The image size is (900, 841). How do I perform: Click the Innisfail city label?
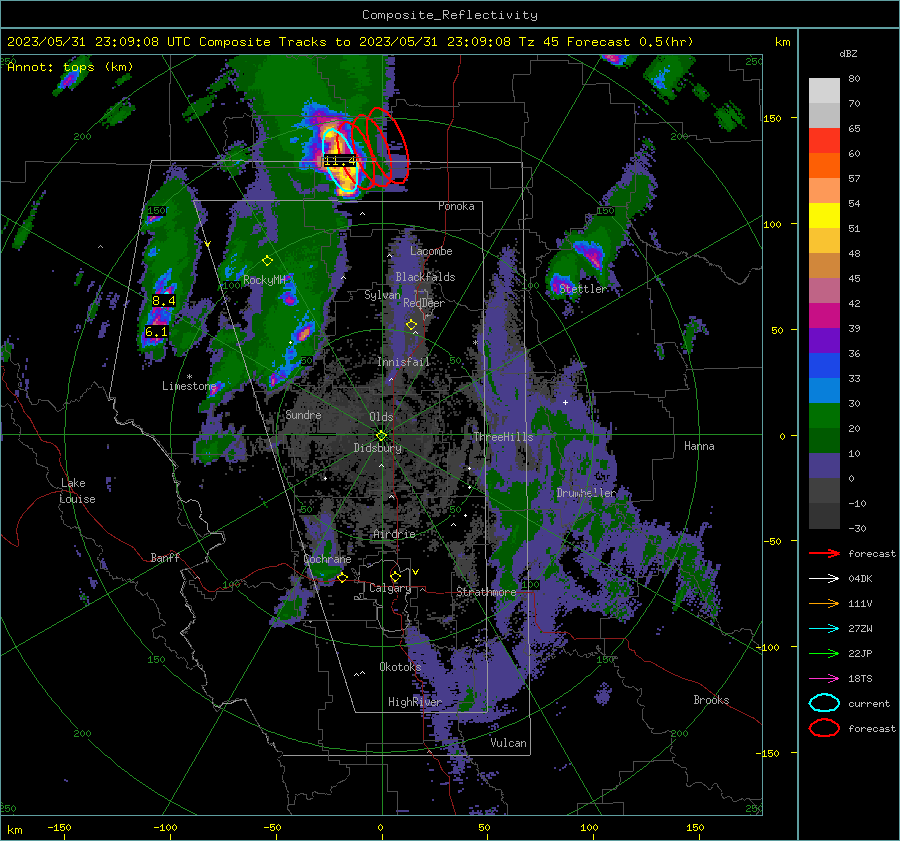point(404,362)
